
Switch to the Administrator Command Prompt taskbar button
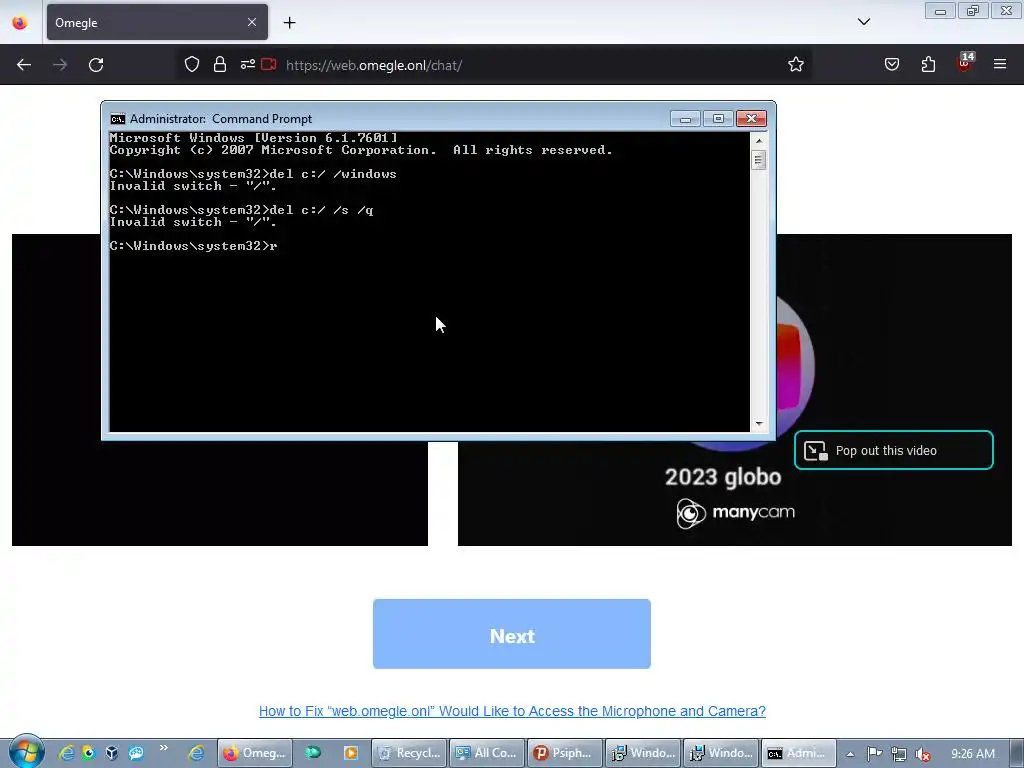coord(798,753)
